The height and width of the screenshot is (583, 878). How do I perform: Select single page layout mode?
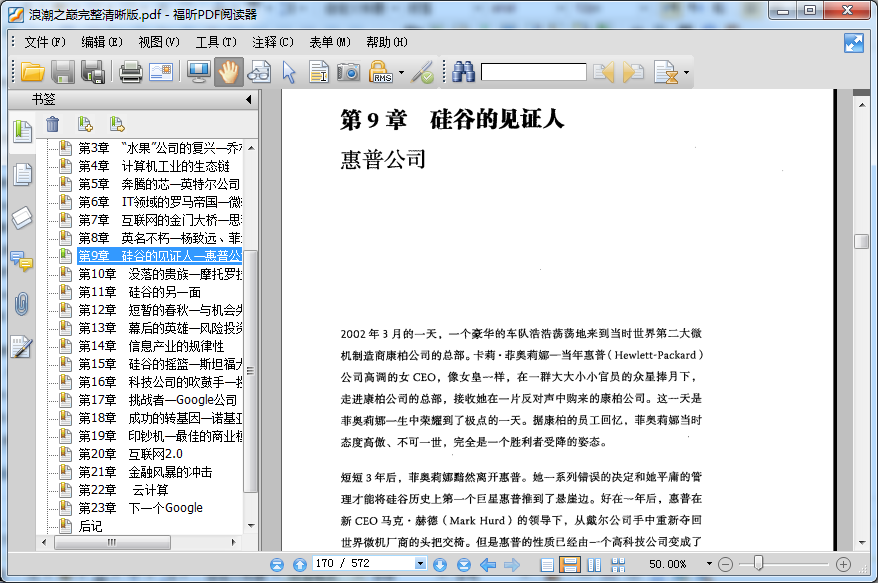pyautogui.click(x=547, y=565)
